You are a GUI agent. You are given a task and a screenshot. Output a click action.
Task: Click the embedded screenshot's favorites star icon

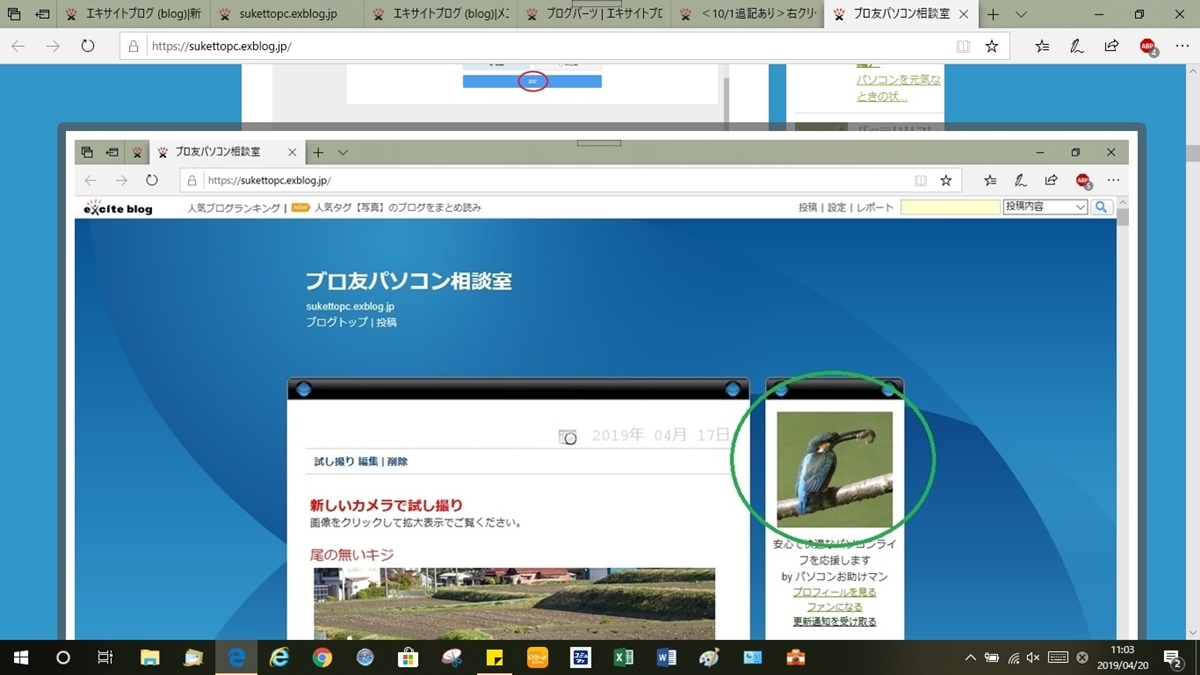(946, 180)
